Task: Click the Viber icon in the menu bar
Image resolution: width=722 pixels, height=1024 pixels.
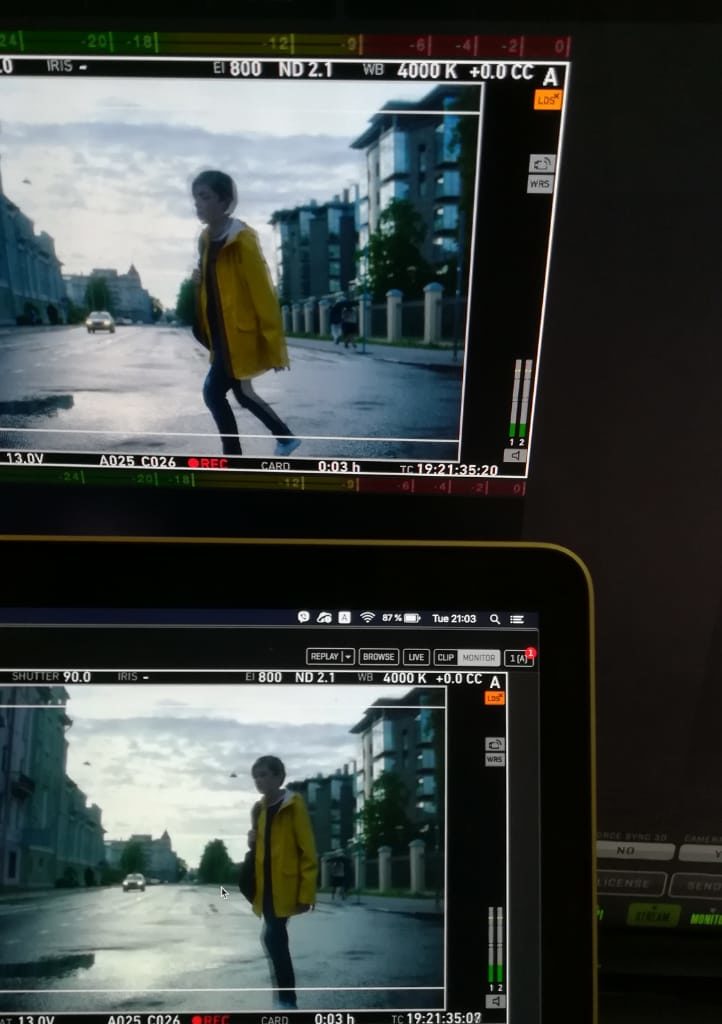Action: click(304, 618)
